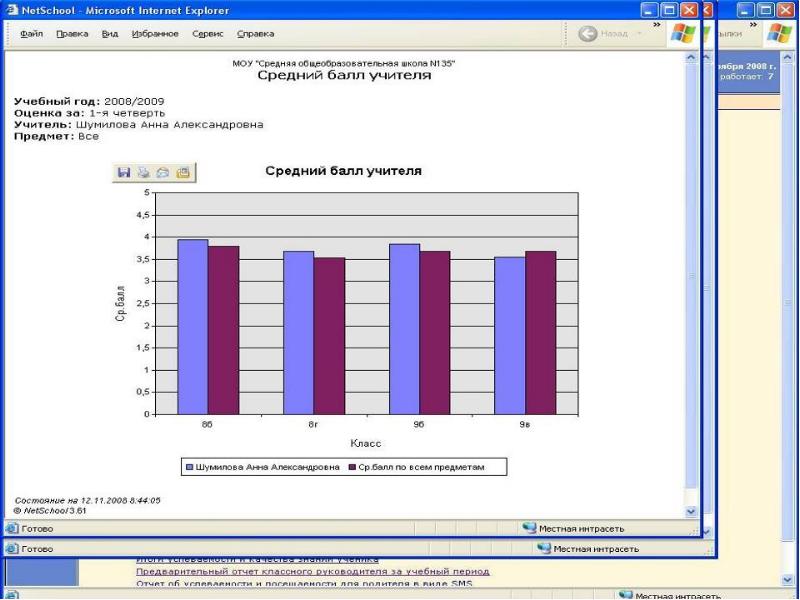The width and height of the screenshot is (800, 600).
Task: Open the Файл menu
Action: (x=32, y=34)
